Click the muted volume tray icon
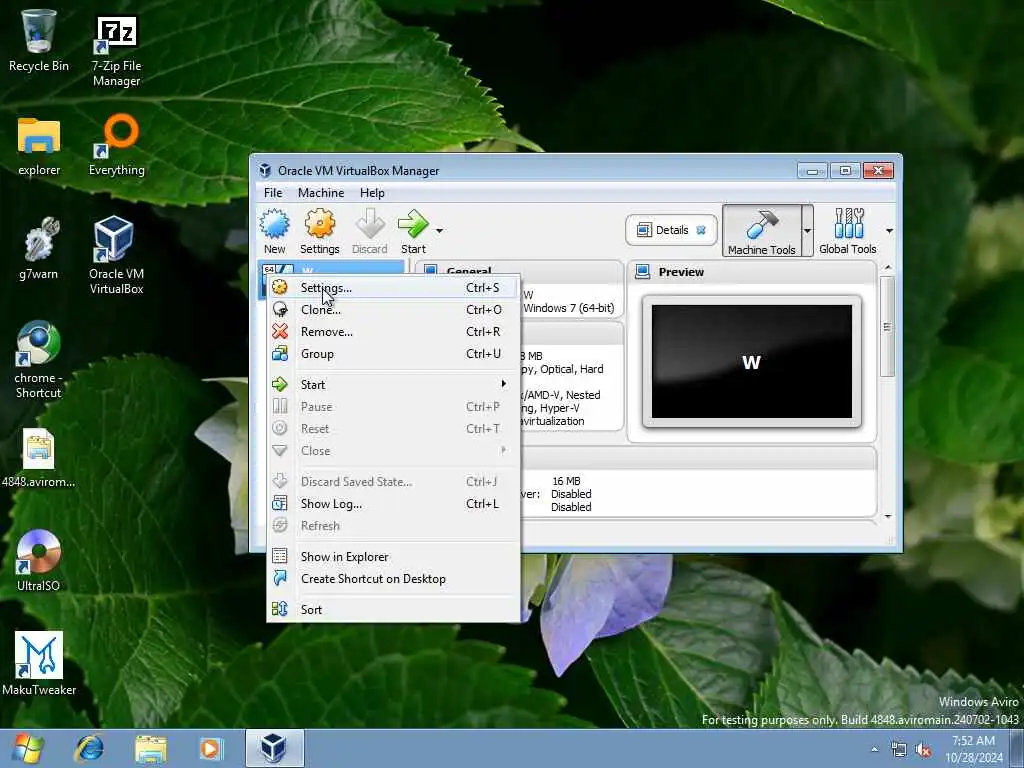1024x768 pixels. pyautogui.click(x=923, y=750)
